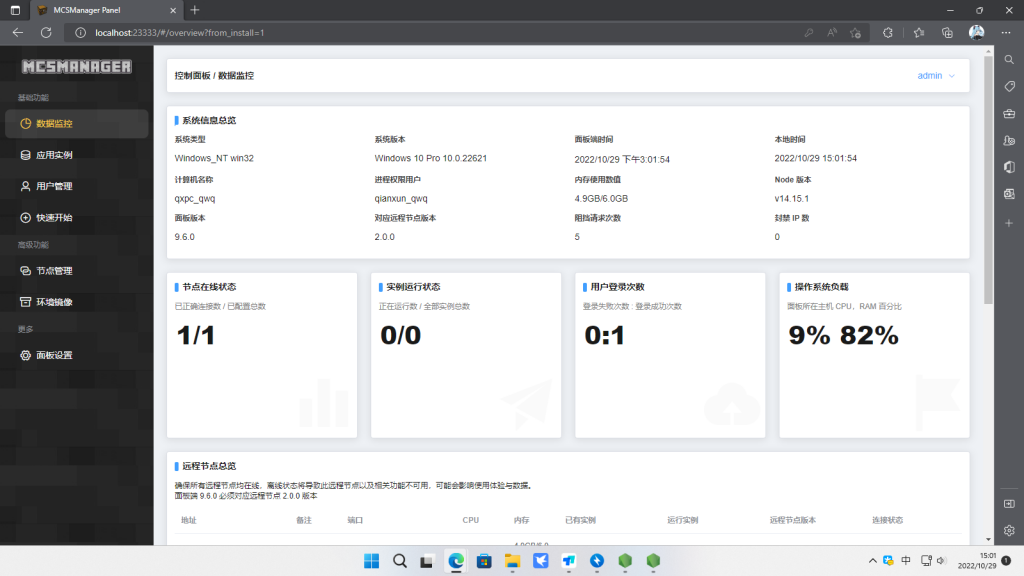
Task: Show hidden system tray icons
Action: [x=872, y=560]
